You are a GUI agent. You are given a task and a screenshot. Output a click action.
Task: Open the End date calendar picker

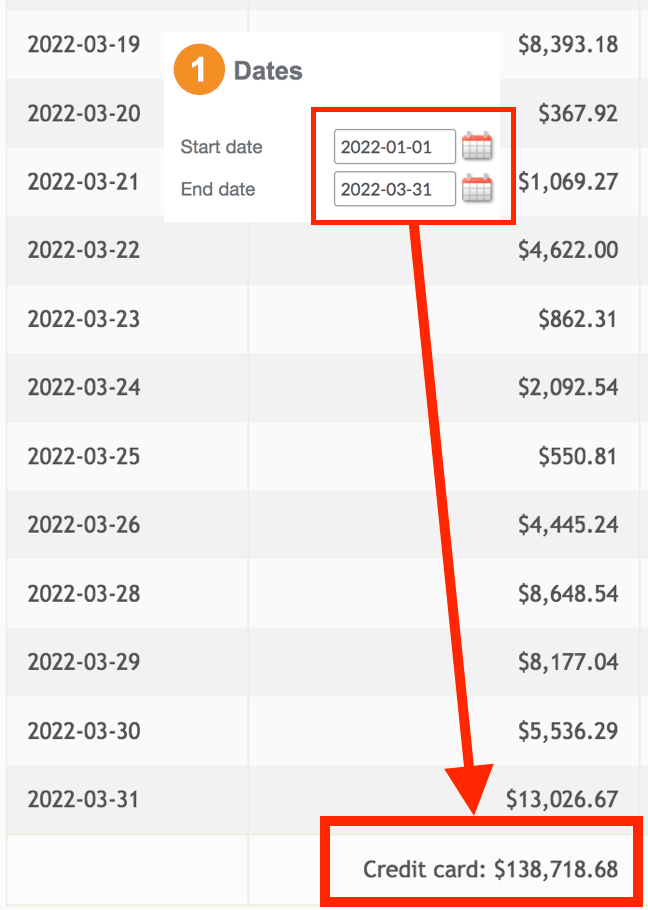pos(477,189)
